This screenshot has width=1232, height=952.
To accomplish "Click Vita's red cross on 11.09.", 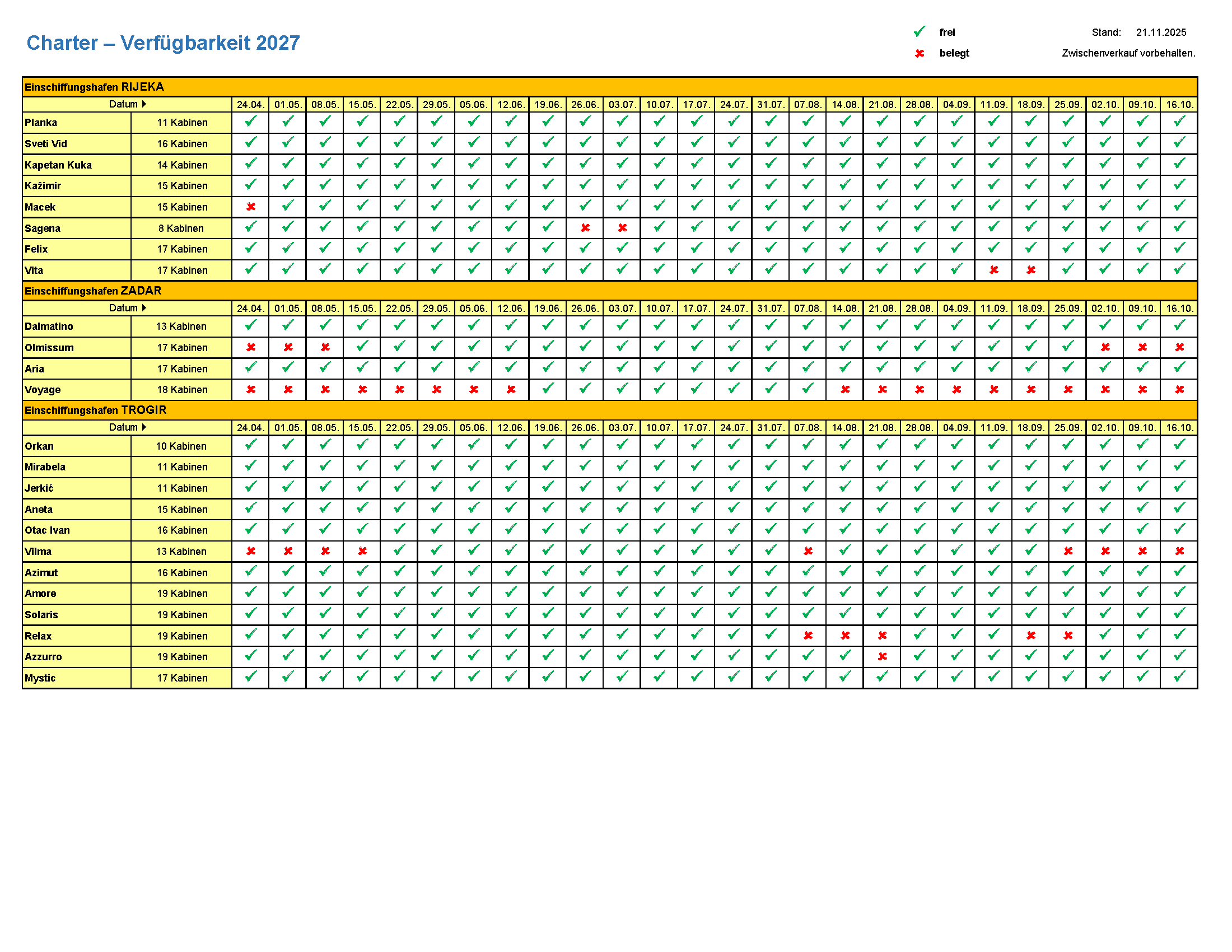I will pyautogui.click(x=993, y=270).
